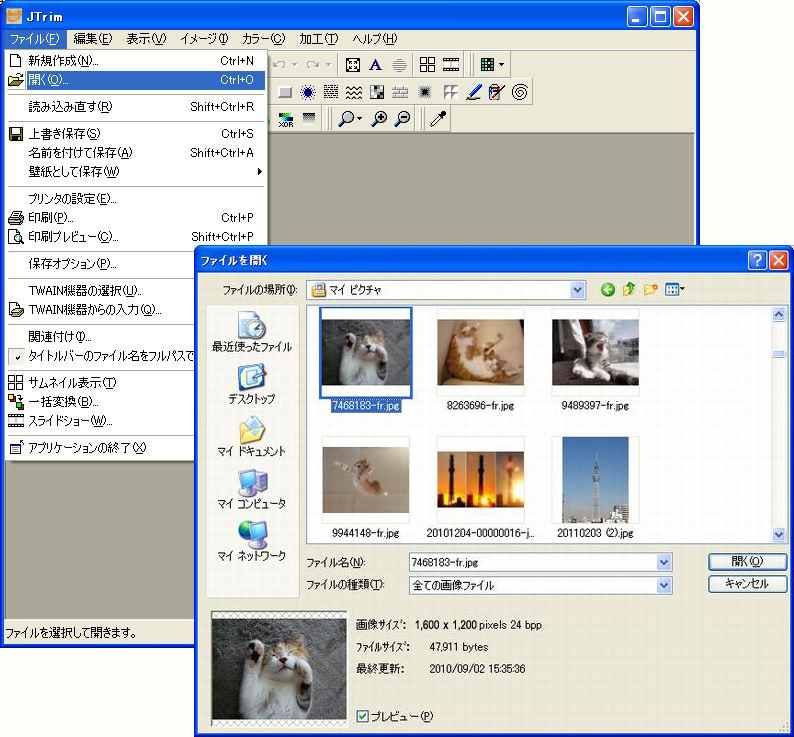Click the colored grid palette icon
The height and width of the screenshot is (737, 794).
[x=487, y=64]
